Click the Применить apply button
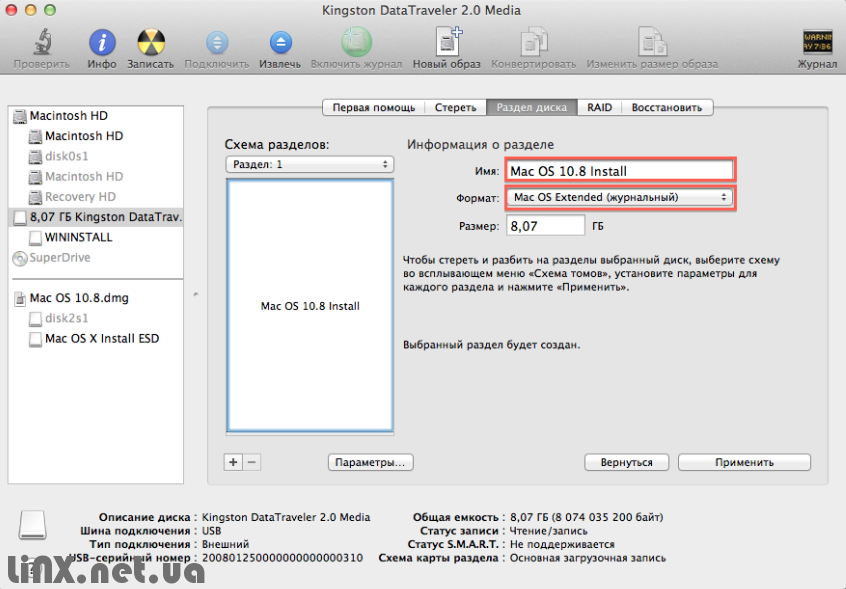The height and width of the screenshot is (589, 846). 744,462
